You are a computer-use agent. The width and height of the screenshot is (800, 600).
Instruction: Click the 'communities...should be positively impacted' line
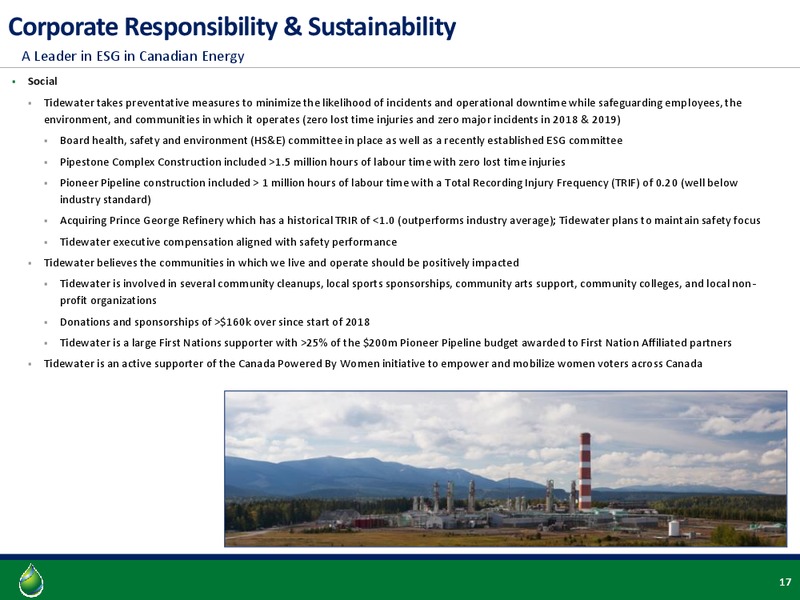pyautogui.click(x=281, y=263)
